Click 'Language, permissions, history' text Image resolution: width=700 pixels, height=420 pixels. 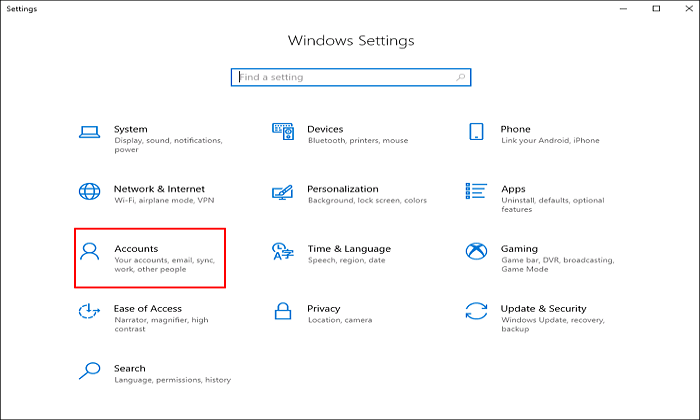[x=172, y=379]
